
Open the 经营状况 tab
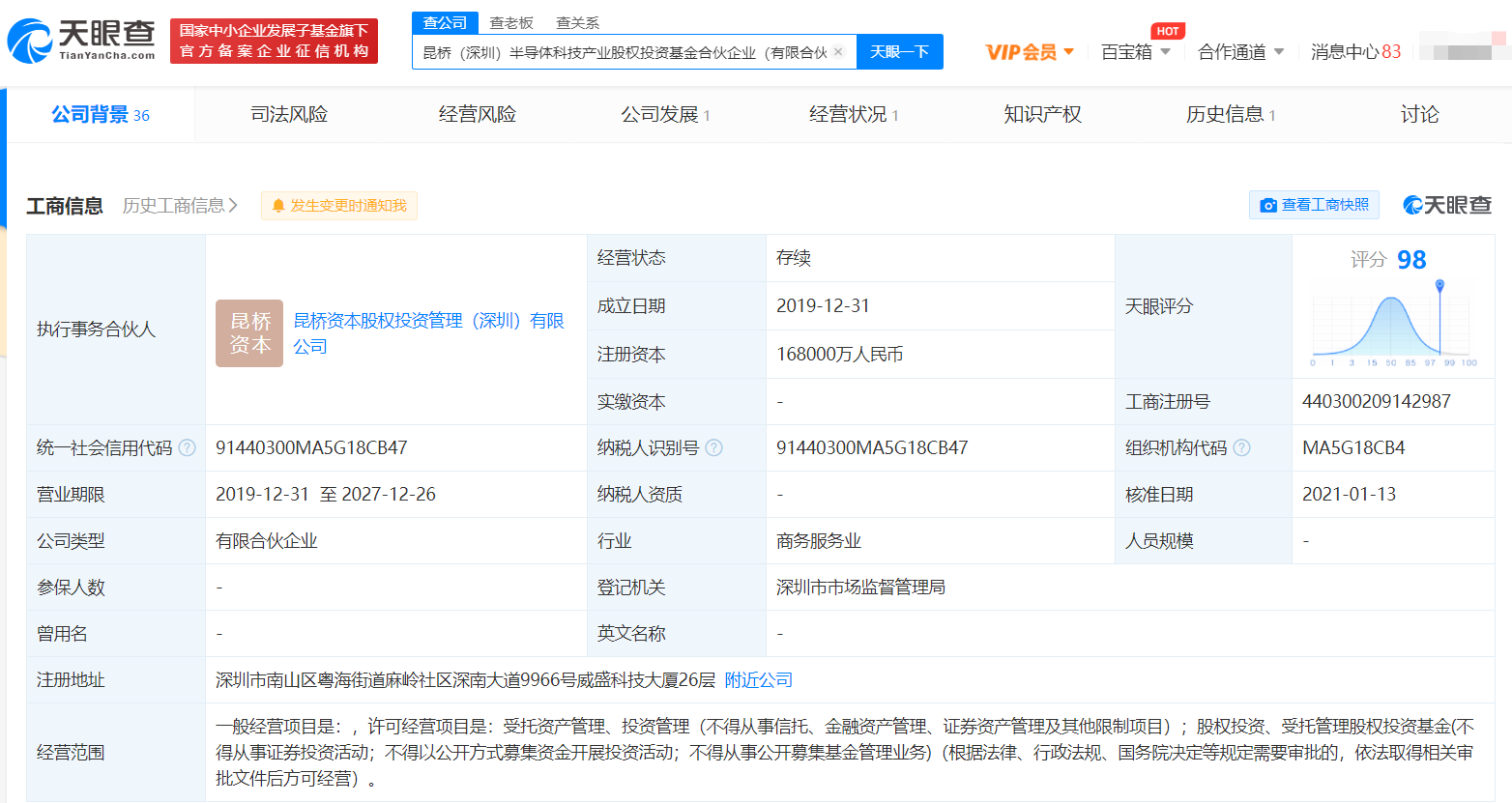click(854, 115)
